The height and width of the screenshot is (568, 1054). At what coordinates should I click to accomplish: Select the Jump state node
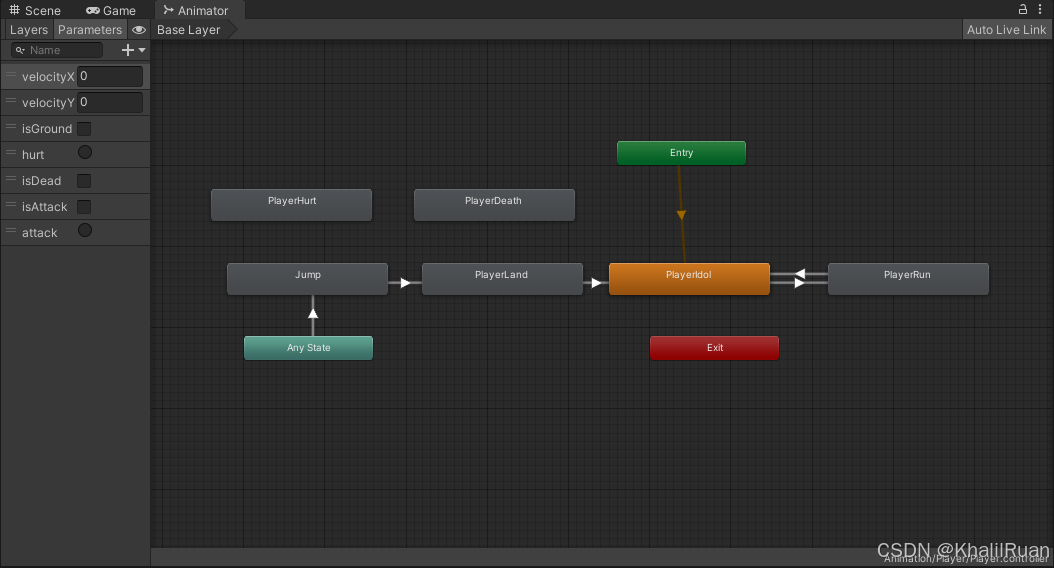pos(307,278)
